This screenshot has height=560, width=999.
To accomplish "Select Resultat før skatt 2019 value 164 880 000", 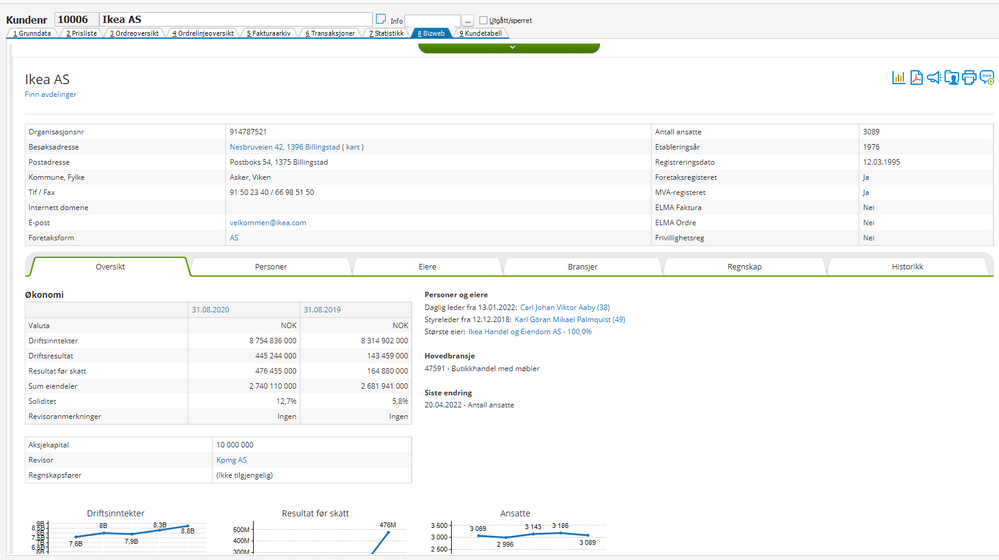I will coord(387,371).
